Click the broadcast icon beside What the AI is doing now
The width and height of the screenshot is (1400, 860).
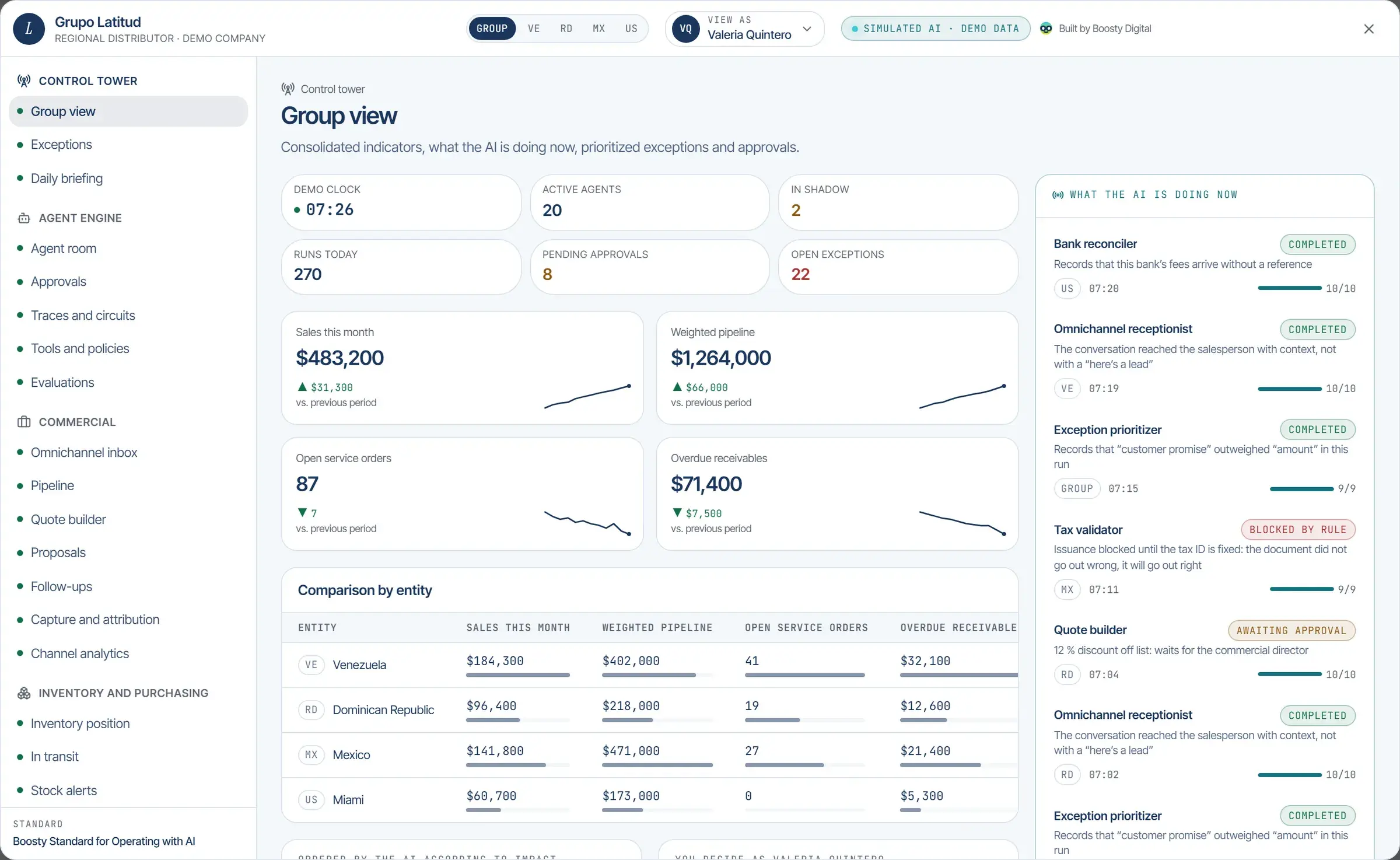(x=1058, y=195)
